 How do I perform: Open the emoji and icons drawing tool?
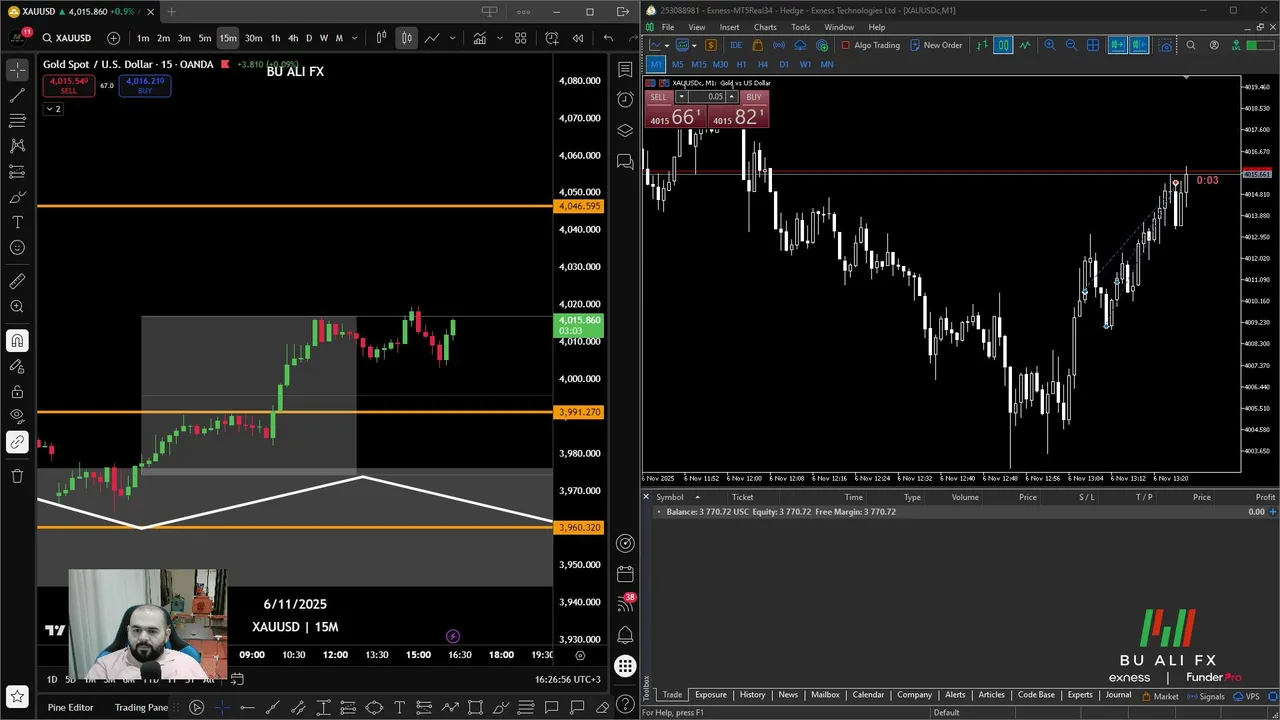(17, 248)
